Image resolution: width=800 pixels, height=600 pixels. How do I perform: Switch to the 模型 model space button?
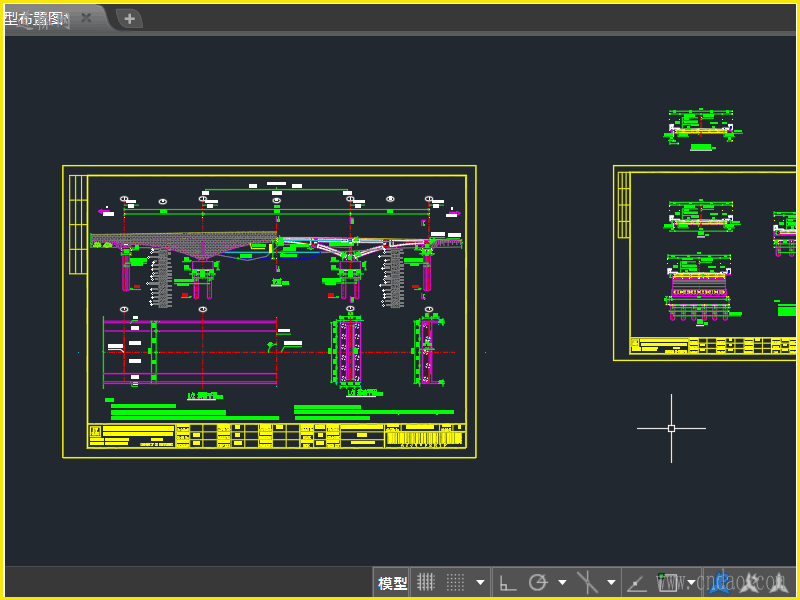coord(392,583)
